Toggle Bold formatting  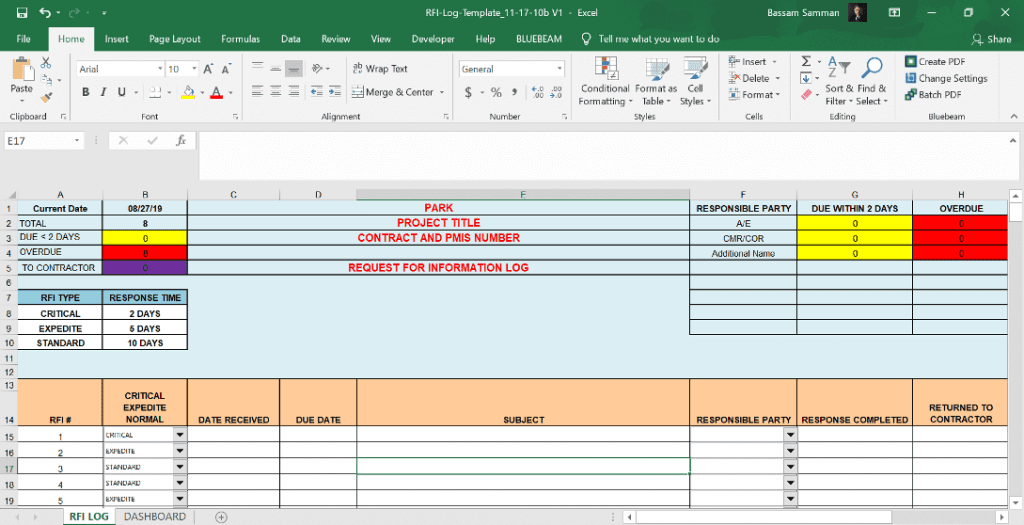coord(86,92)
